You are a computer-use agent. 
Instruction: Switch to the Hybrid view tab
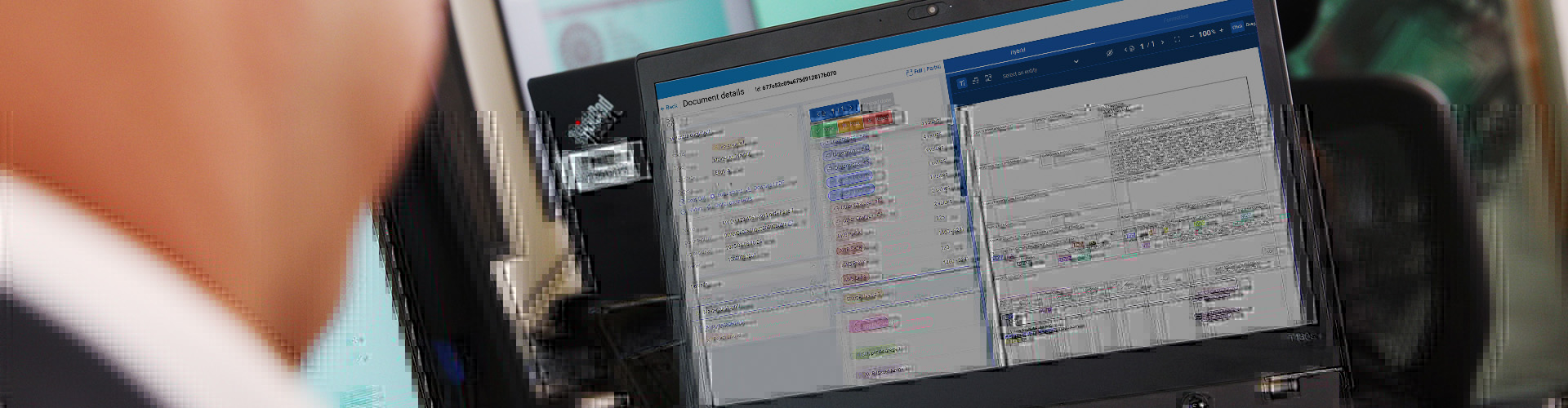[x=1018, y=51]
